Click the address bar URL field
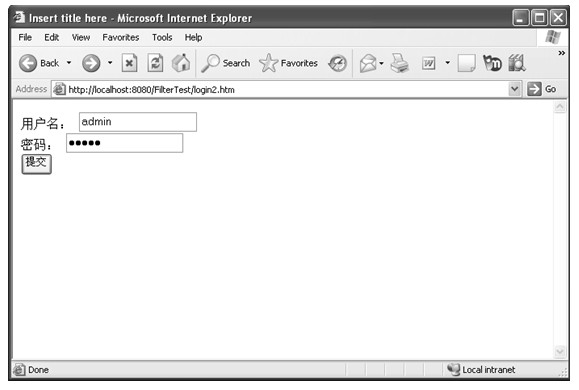 [x=280, y=89]
